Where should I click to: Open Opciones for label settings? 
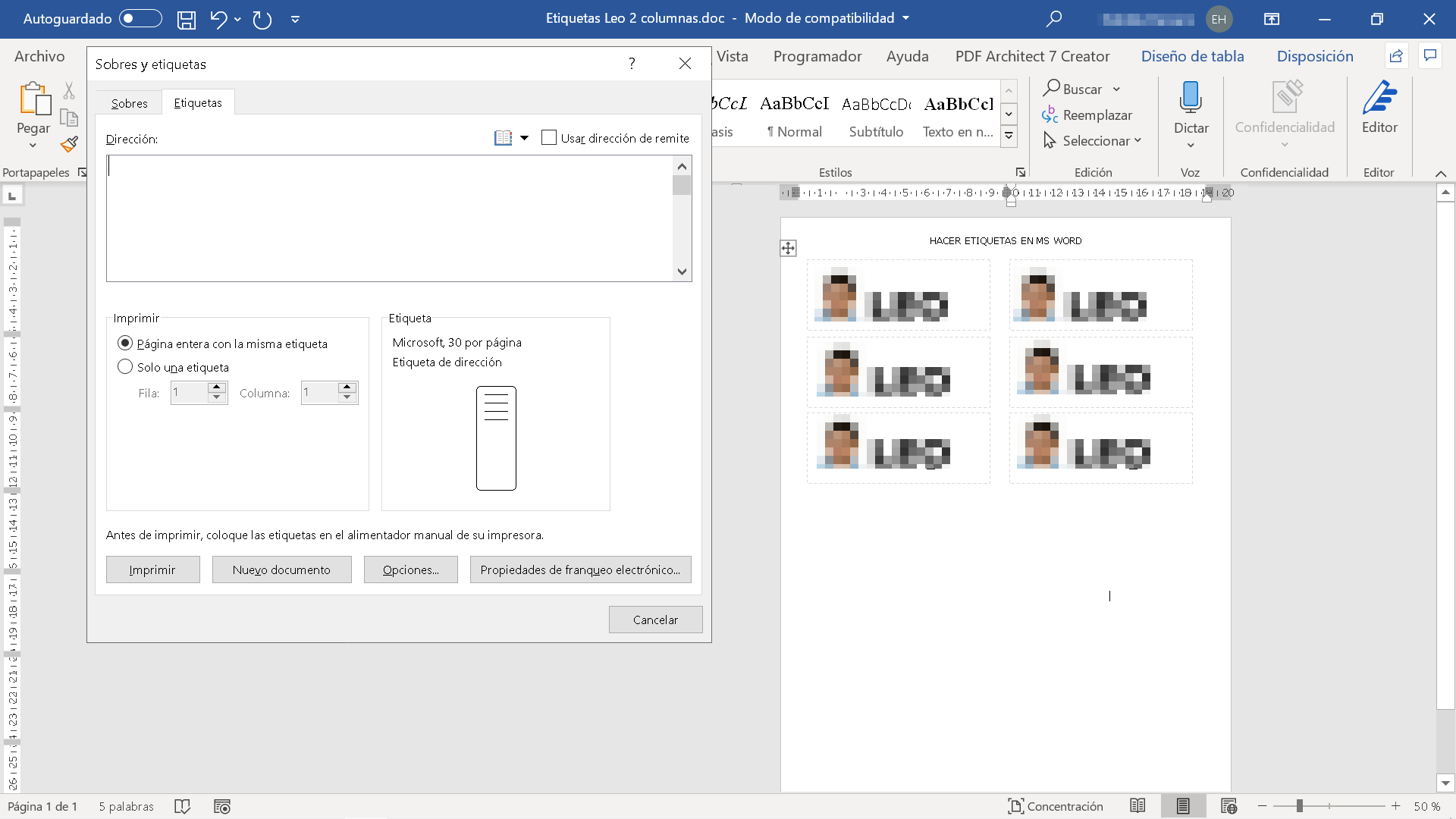point(410,569)
